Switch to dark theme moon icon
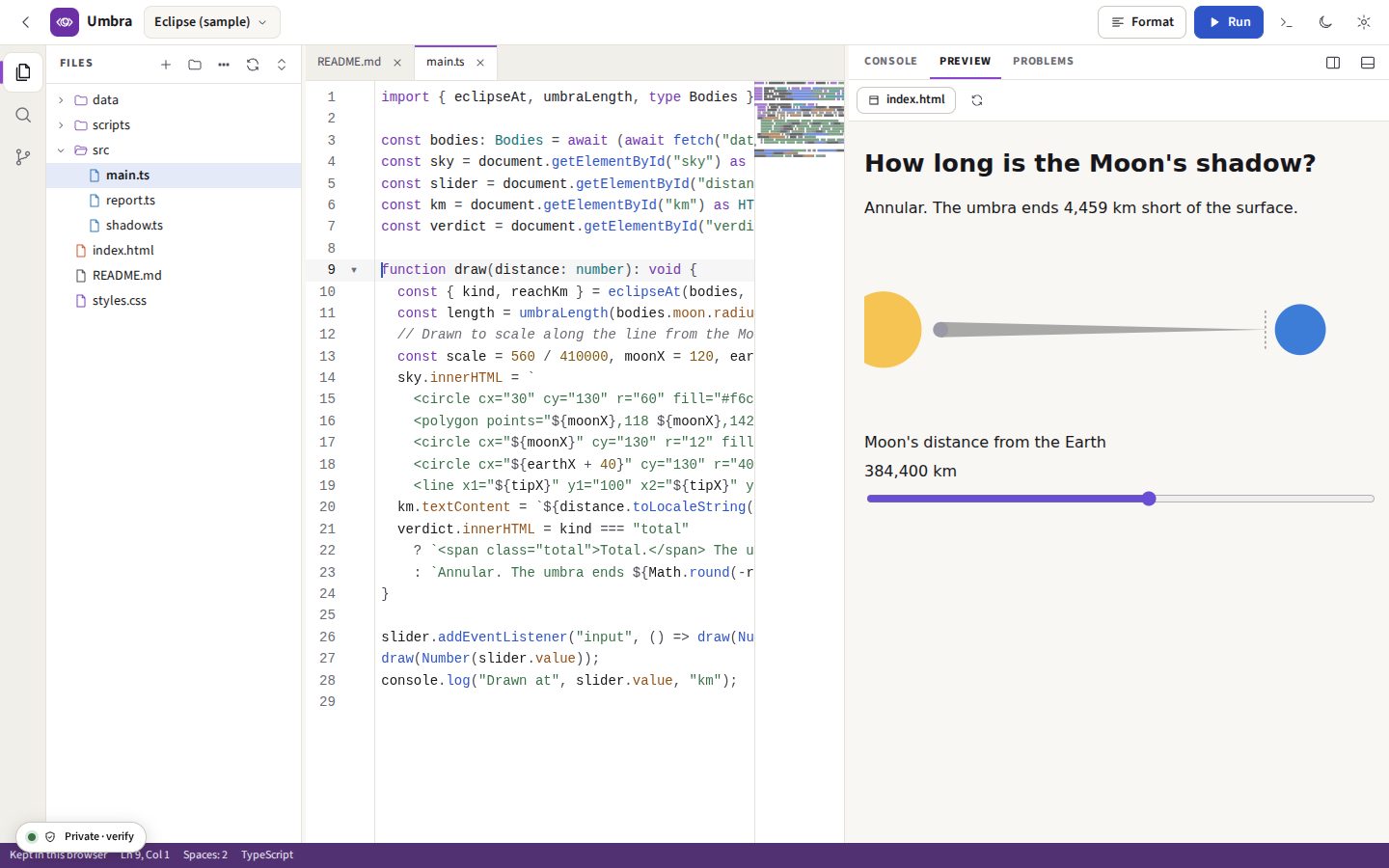 point(1325,22)
